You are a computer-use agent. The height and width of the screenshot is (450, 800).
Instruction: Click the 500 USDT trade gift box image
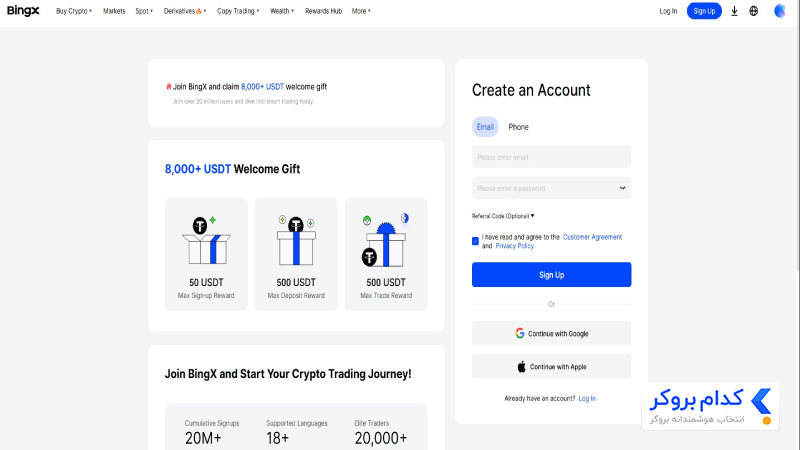[x=386, y=241]
